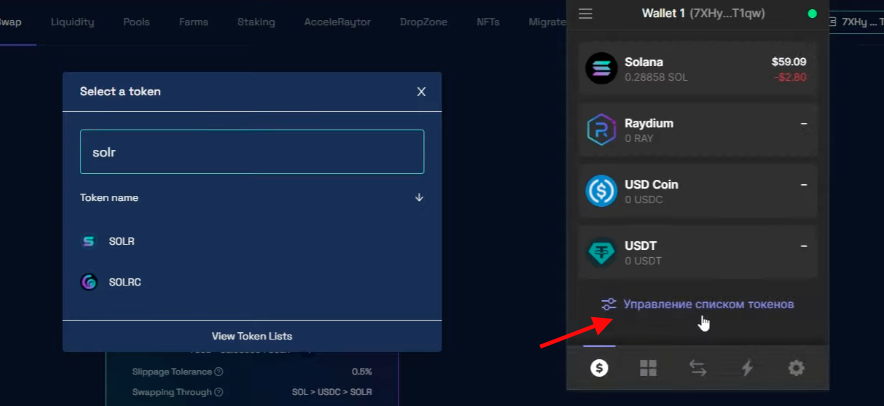Click the SOL > USDC > SOLR route
This screenshot has width=884, height=406.
tap(332, 392)
